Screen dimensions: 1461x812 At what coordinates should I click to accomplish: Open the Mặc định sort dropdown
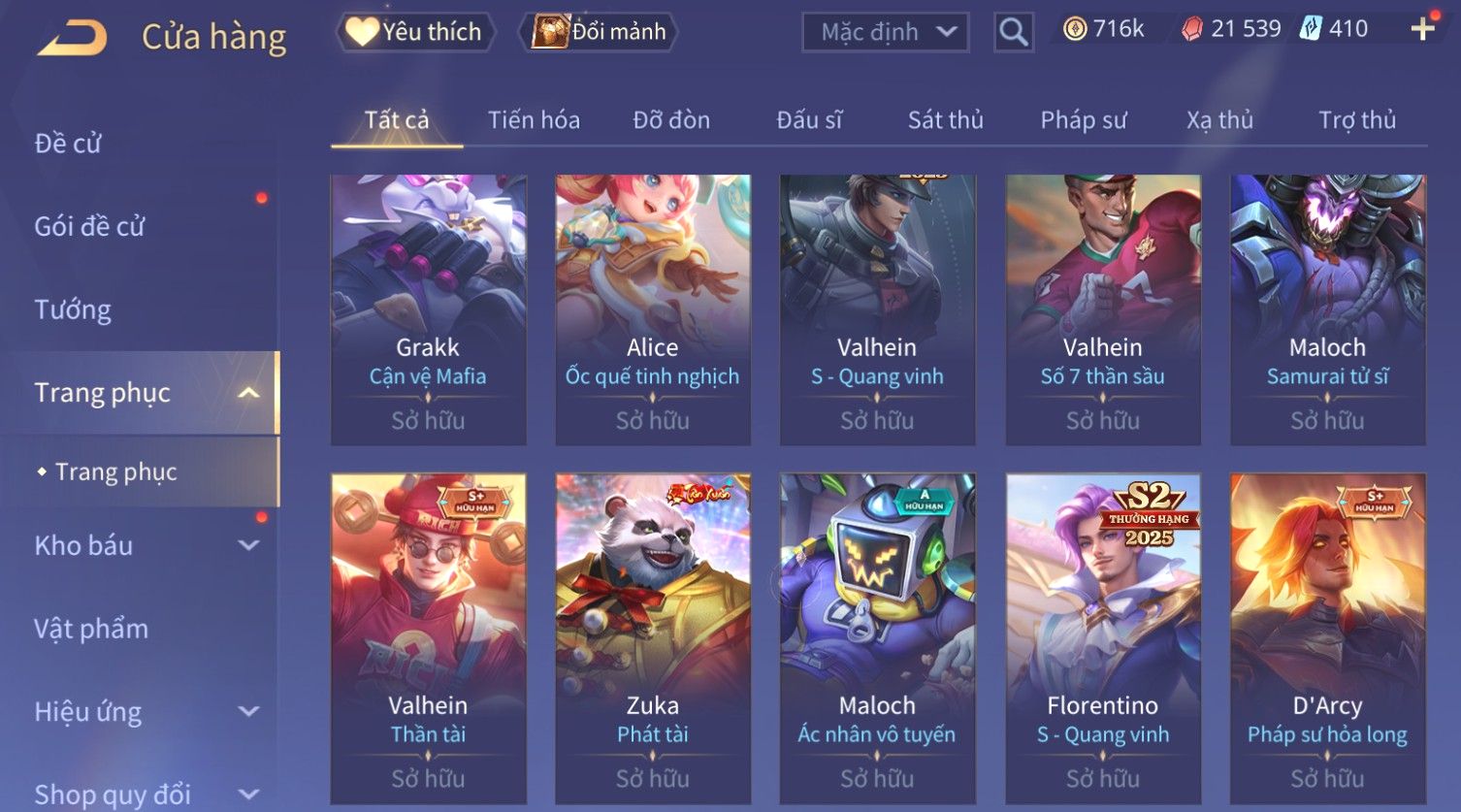[885, 32]
